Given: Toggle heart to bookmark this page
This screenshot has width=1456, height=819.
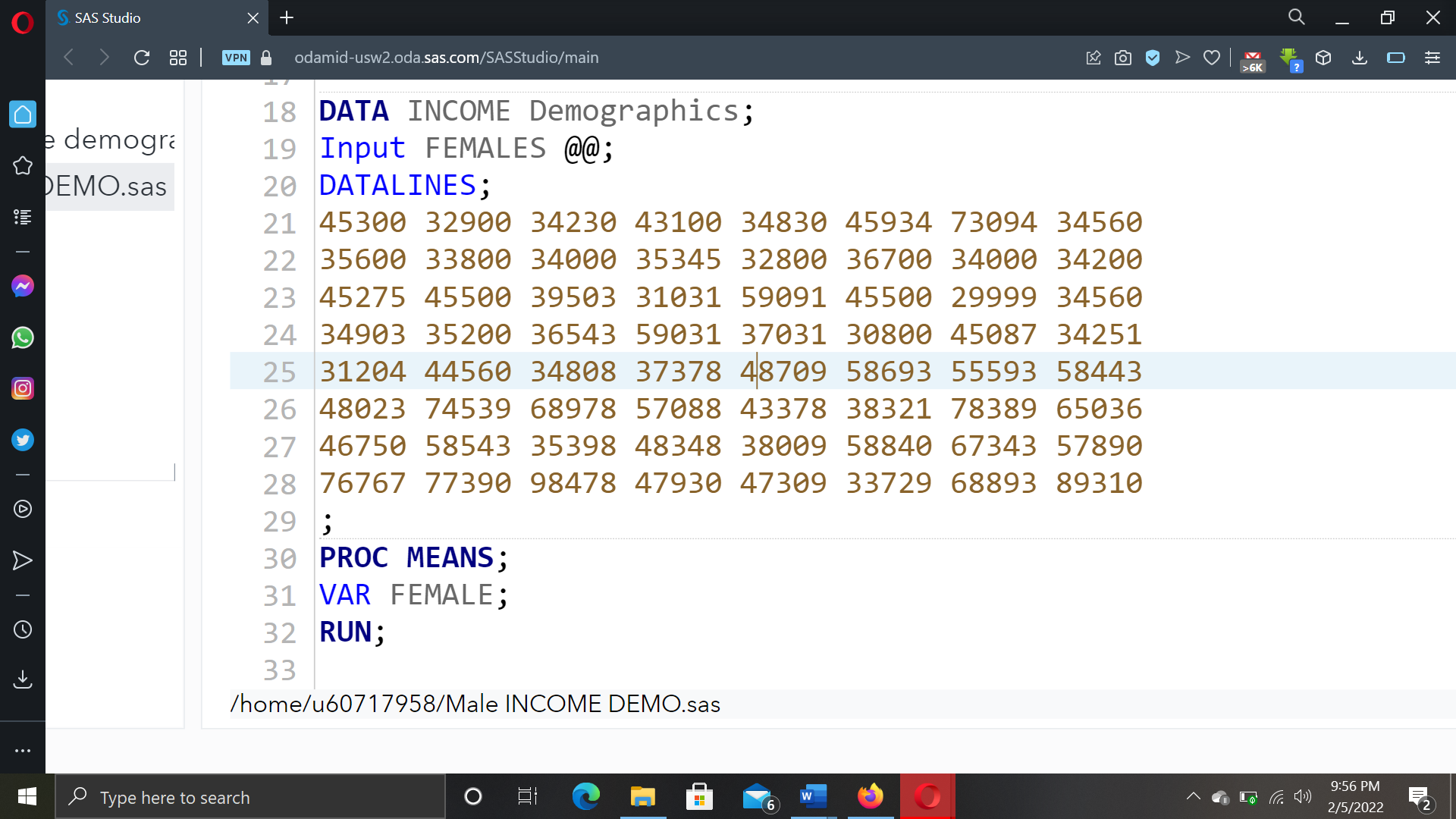Looking at the screenshot, I should pyautogui.click(x=1212, y=58).
